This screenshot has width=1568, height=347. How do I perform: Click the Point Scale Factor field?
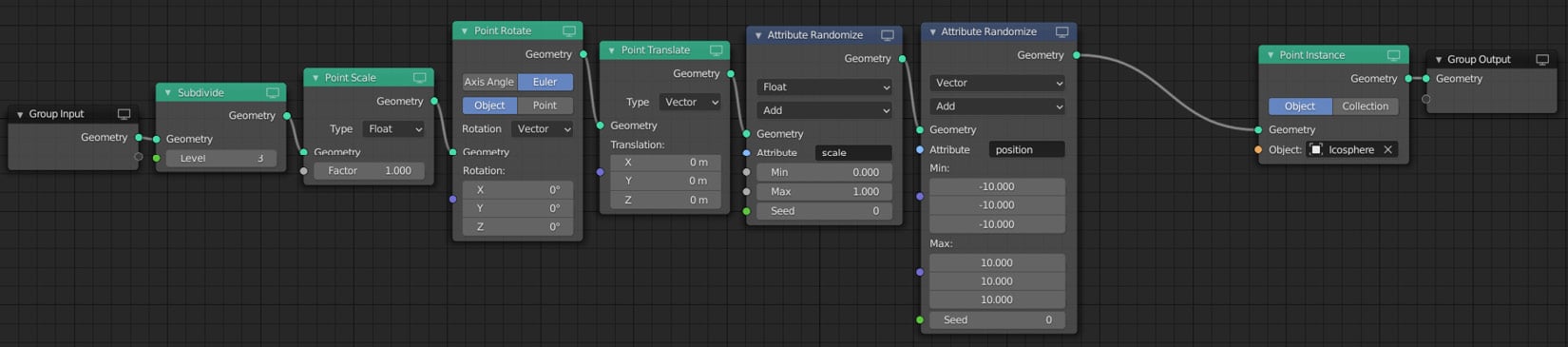(370, 171)
